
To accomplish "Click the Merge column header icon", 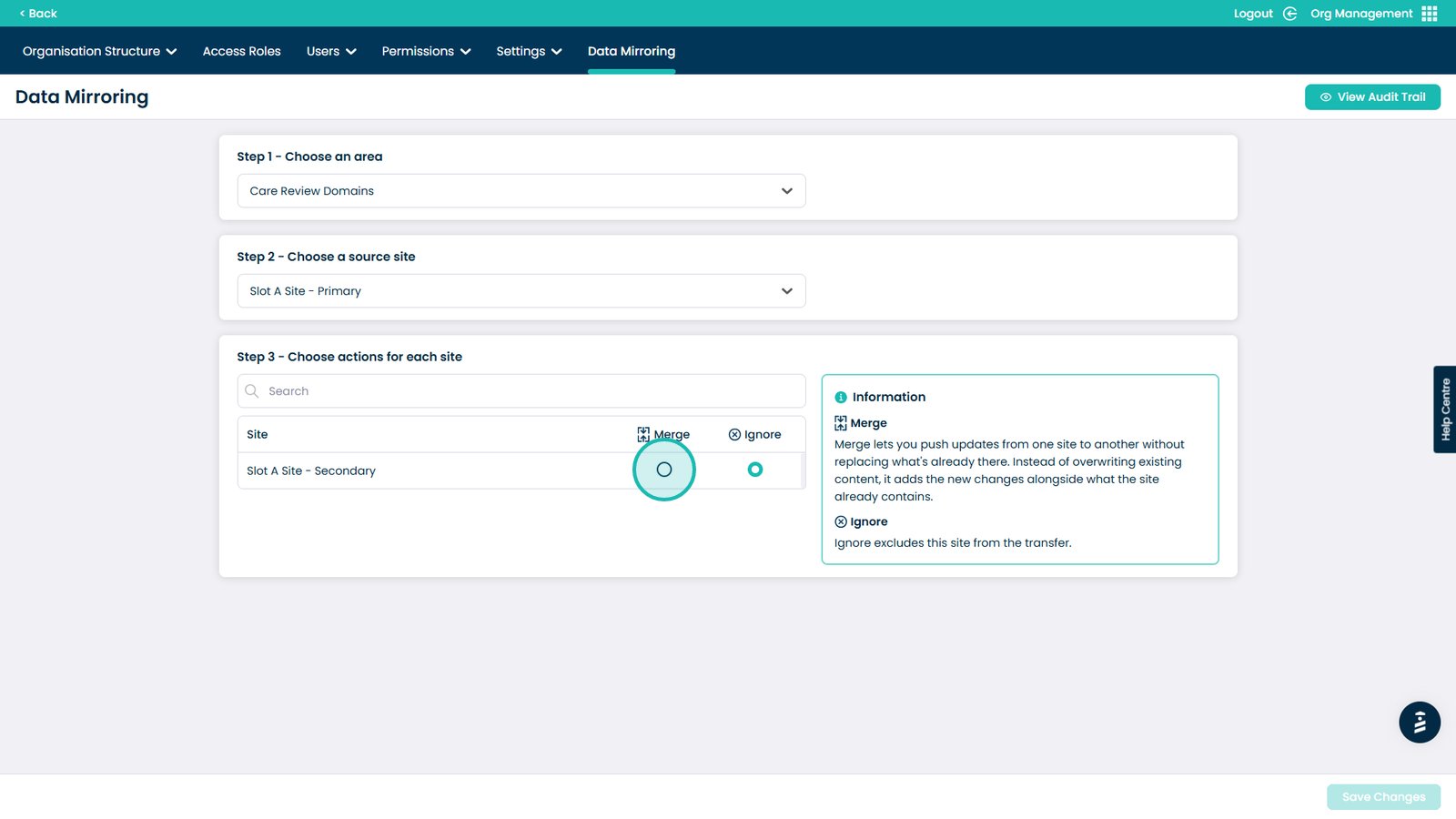I will tap(643, 435).
